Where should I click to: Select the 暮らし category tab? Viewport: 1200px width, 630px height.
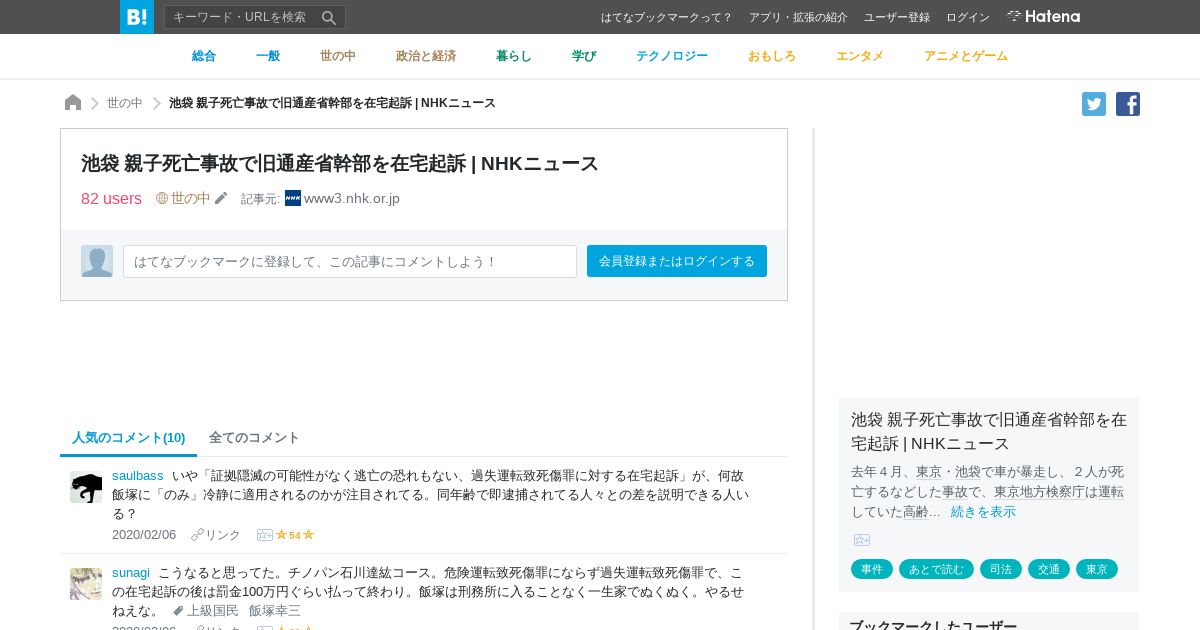(x=514, y=56)
